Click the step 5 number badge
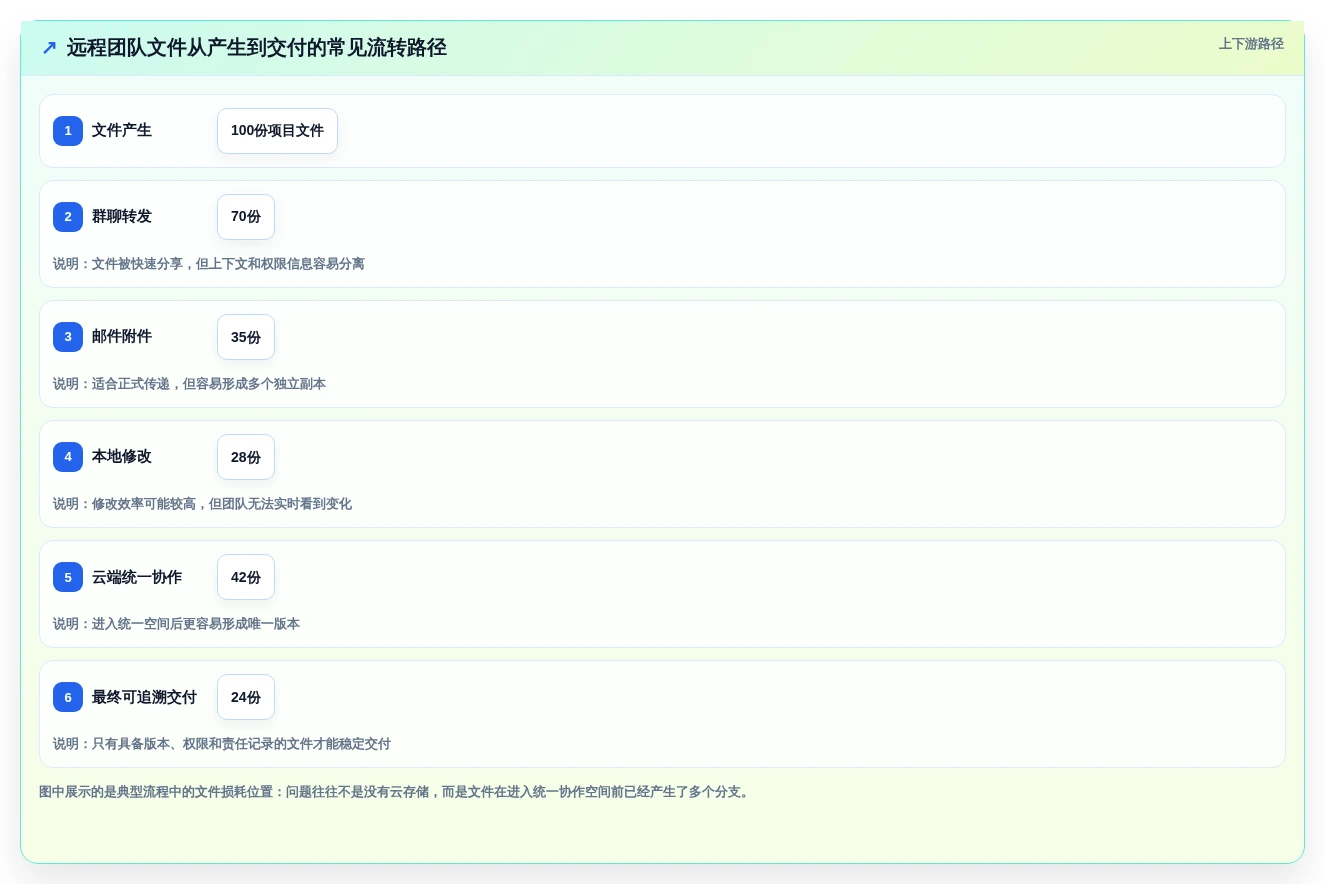Screen dimensions: 1325x884 click(x=68, y=577)
